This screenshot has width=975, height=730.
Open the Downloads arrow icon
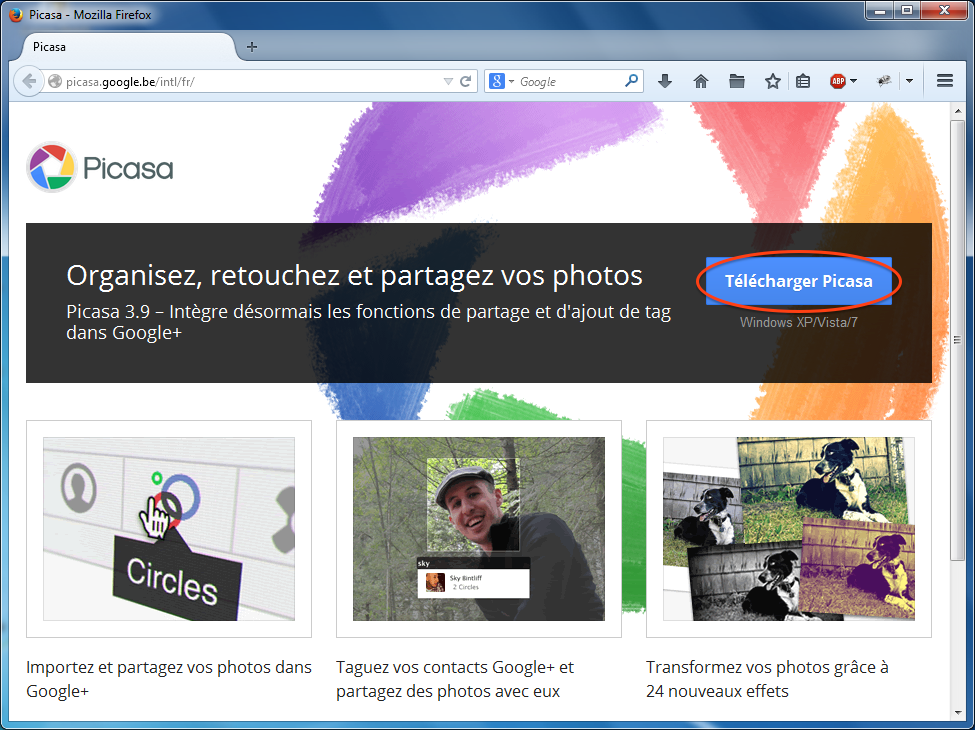665,81
